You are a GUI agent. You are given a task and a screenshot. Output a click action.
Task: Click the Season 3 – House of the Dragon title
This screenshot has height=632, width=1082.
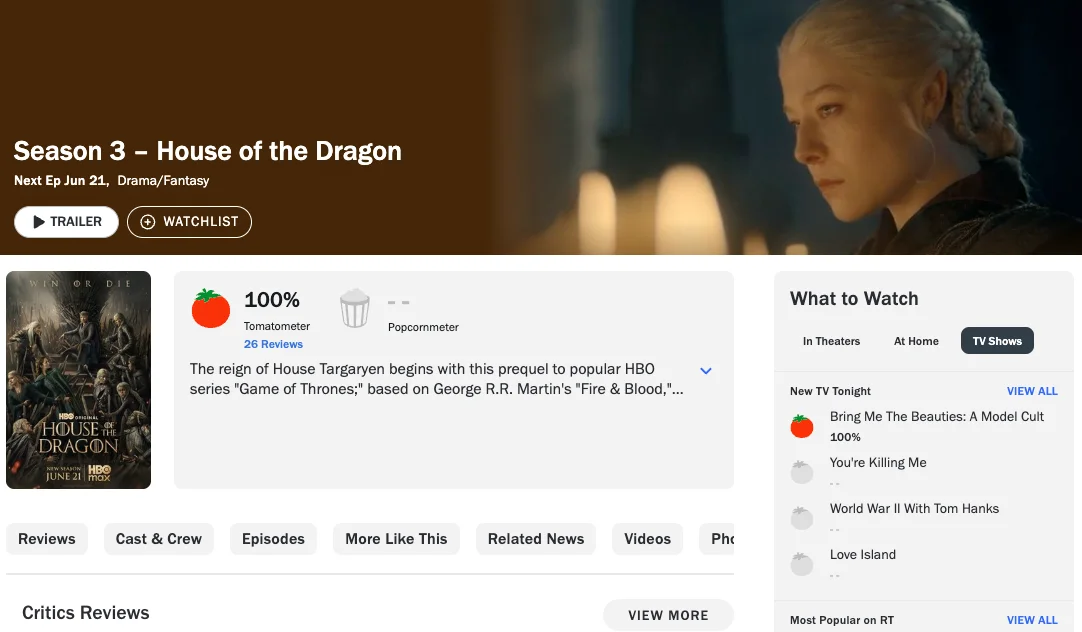(208, 151)
